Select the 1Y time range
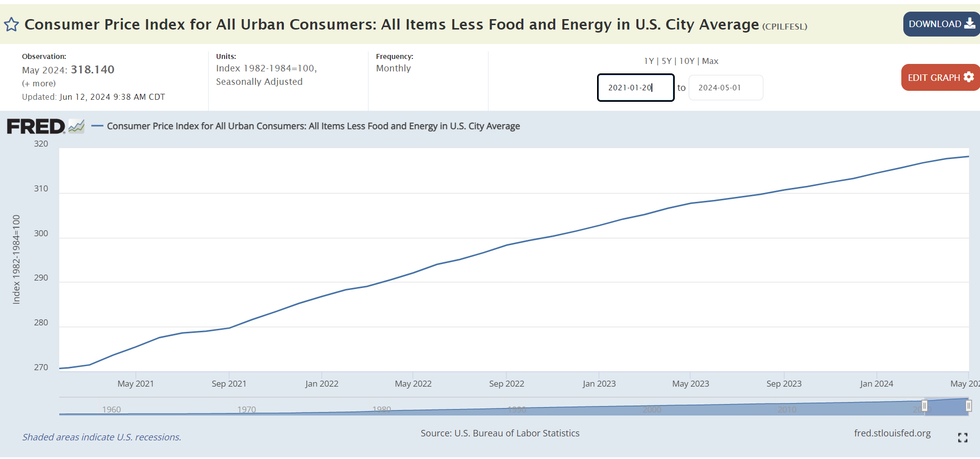The height and width of the screenshot is (459, 980). pyautogui.click(x=650, y=61)
